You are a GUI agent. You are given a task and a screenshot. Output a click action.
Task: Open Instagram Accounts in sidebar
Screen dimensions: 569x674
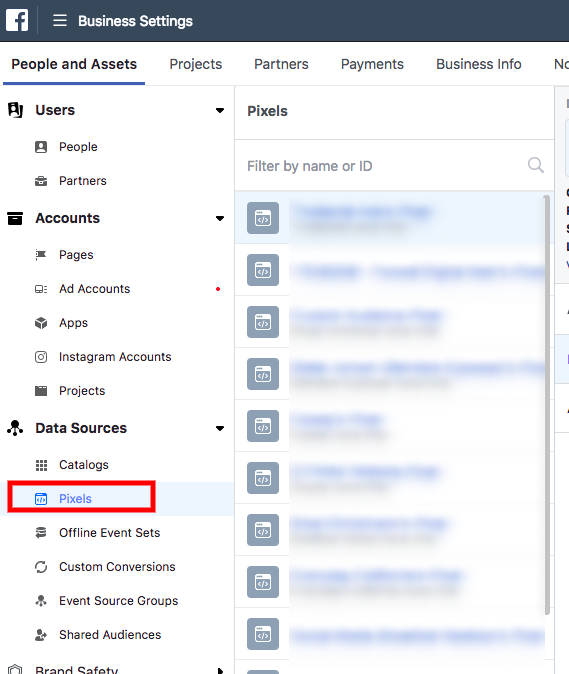click(x=115, y=357)
